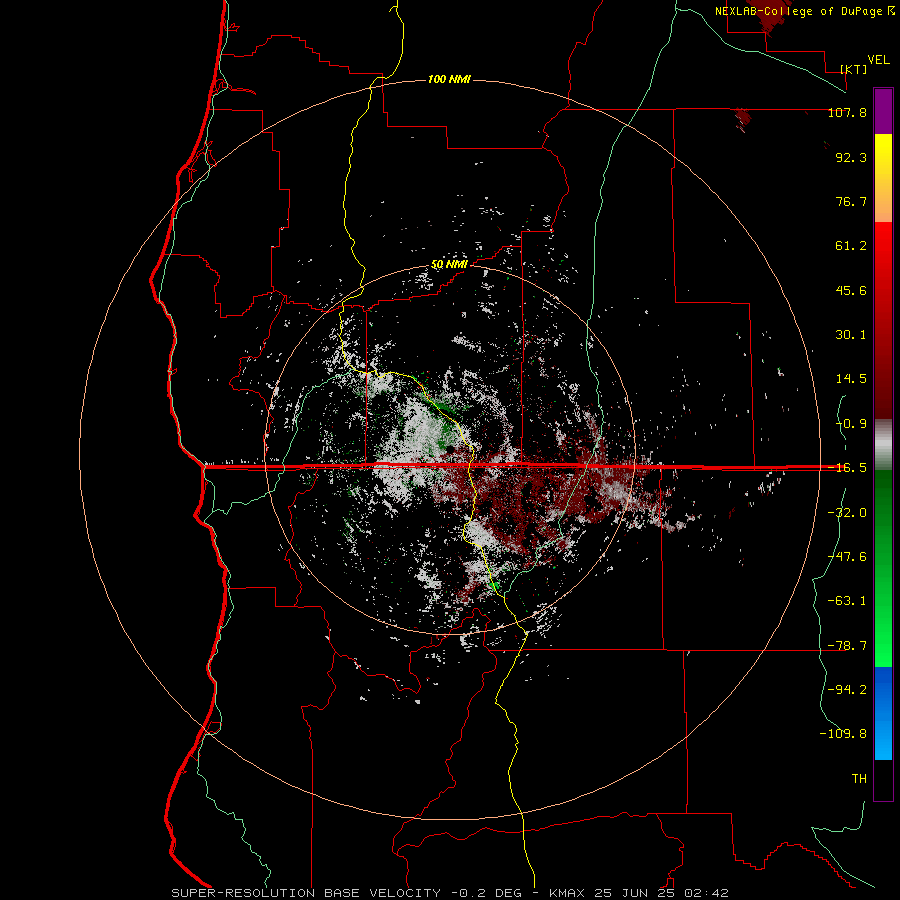900x900 pixels.
Task: Click the -78.7 velocity scale value
Action: [x=847, y=646]
